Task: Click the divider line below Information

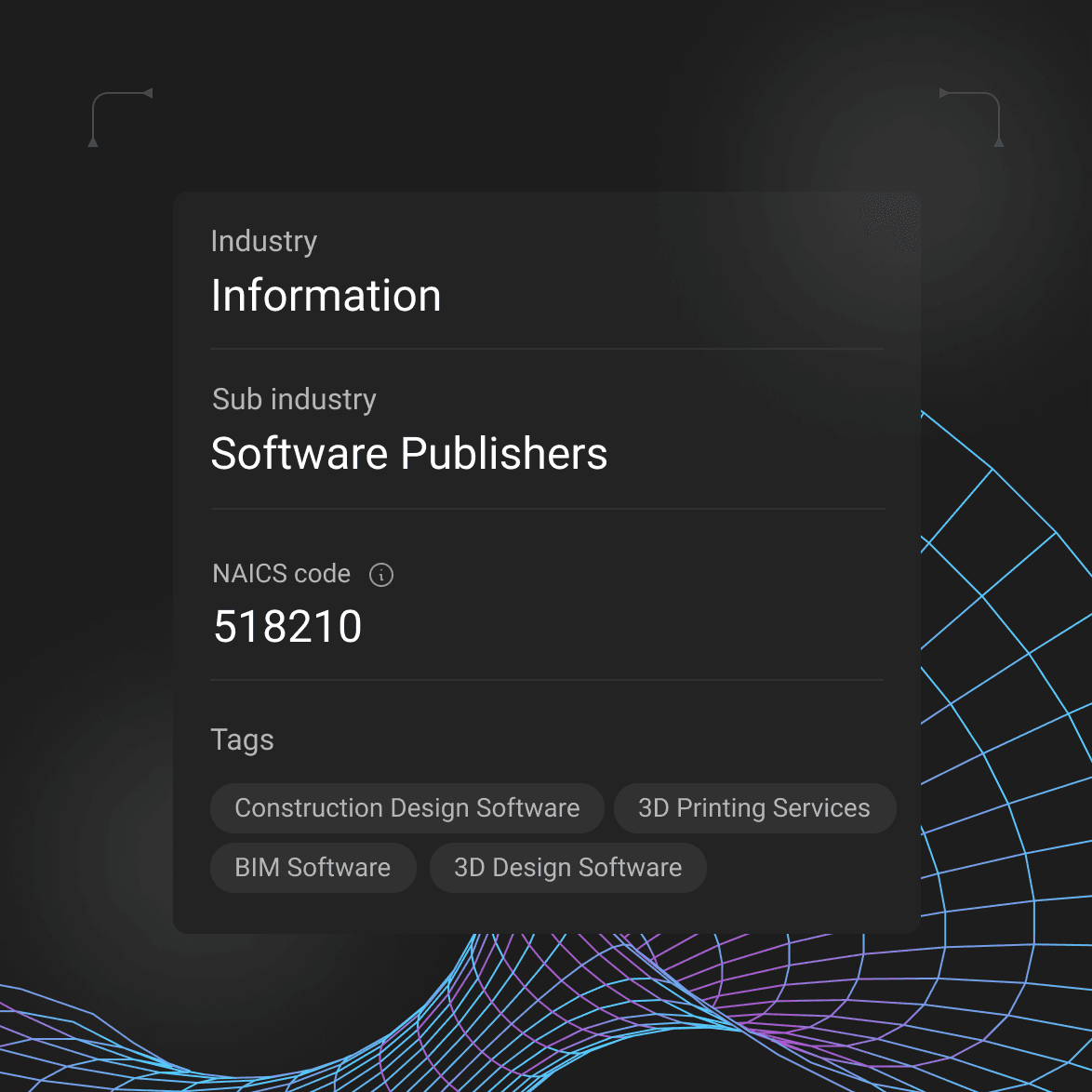Action: pos(547,349)
